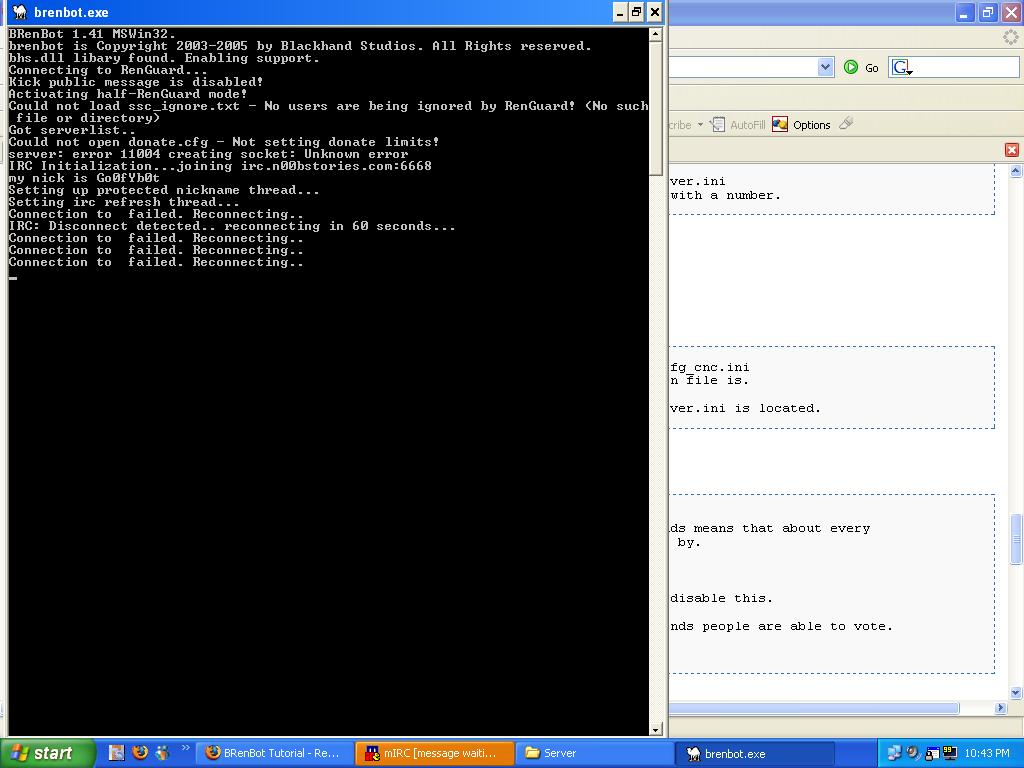Expand the address bar history dropdown
Screen dimensions: 1024x768
(x=825, y=67)
